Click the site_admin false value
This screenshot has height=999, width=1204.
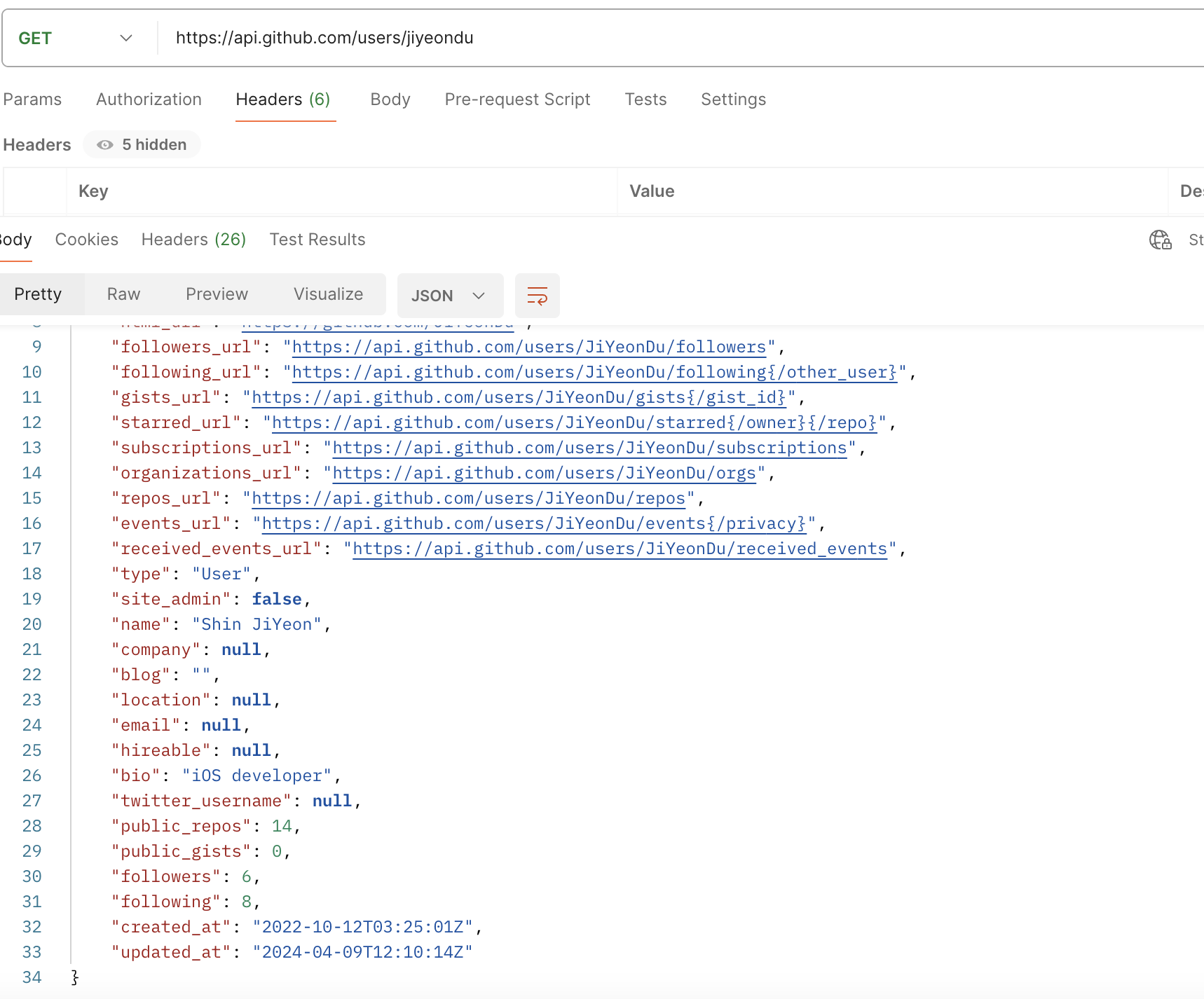(277, 599)
